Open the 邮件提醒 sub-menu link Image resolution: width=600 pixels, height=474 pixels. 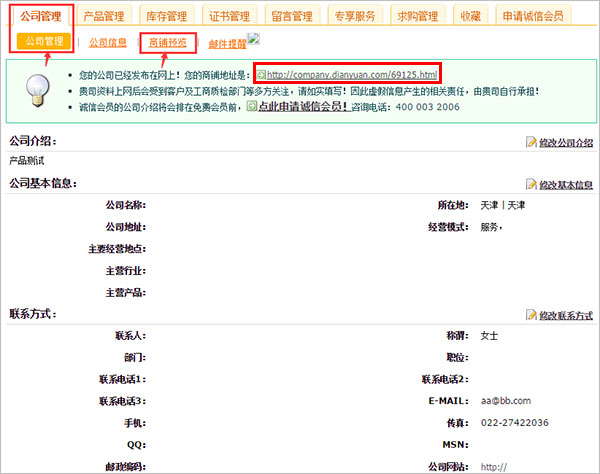coord(228,43)
